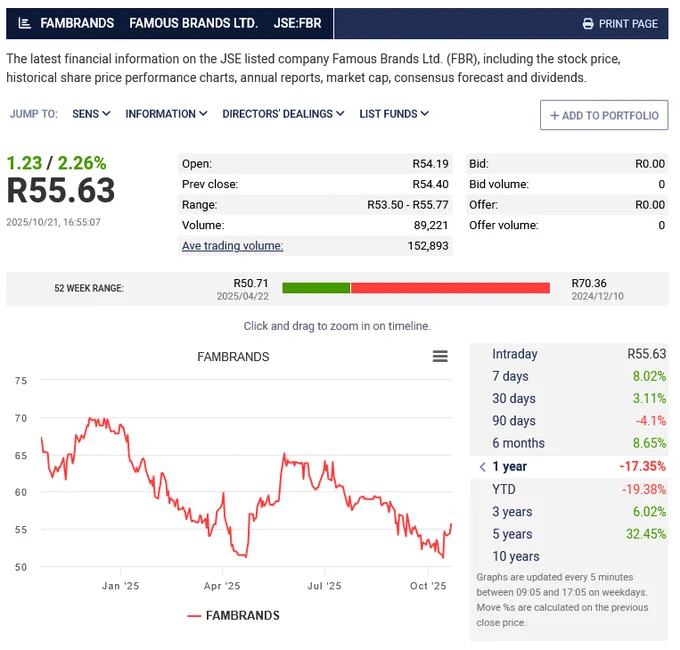Click the current price R55.63 in large text
680x650 pixels.
[x=61, y=190]
